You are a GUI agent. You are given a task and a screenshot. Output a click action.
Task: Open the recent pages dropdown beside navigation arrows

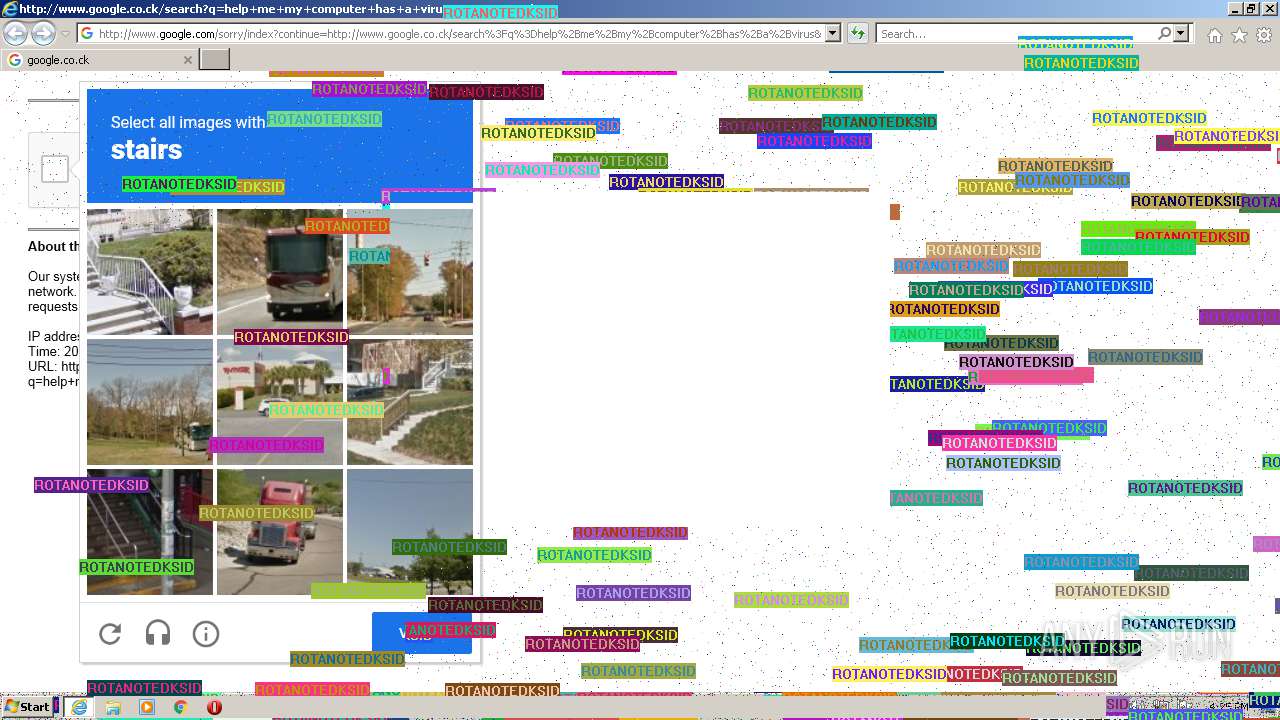point(65,34)
